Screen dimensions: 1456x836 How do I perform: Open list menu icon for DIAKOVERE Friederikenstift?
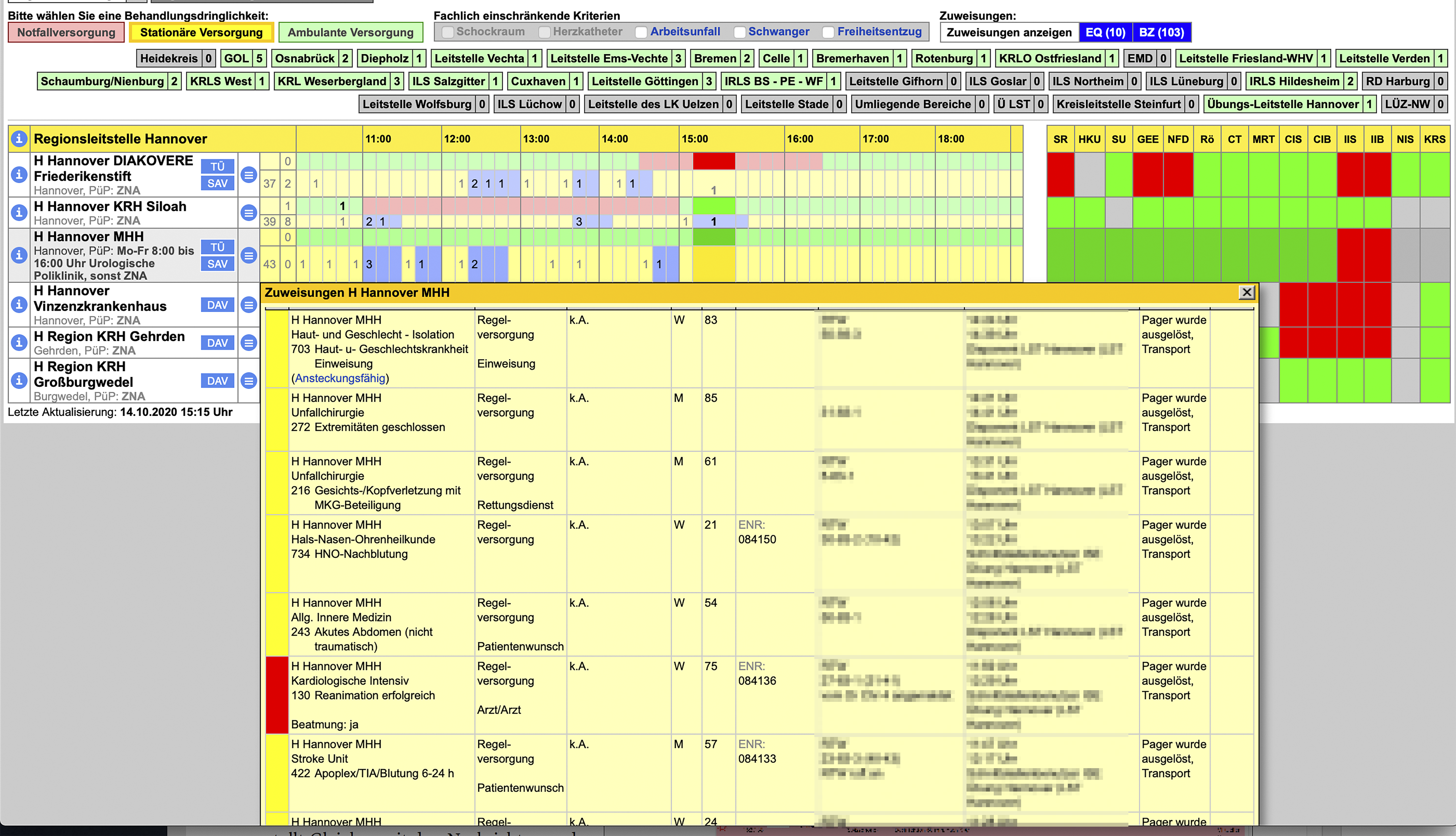coord(248,174)
